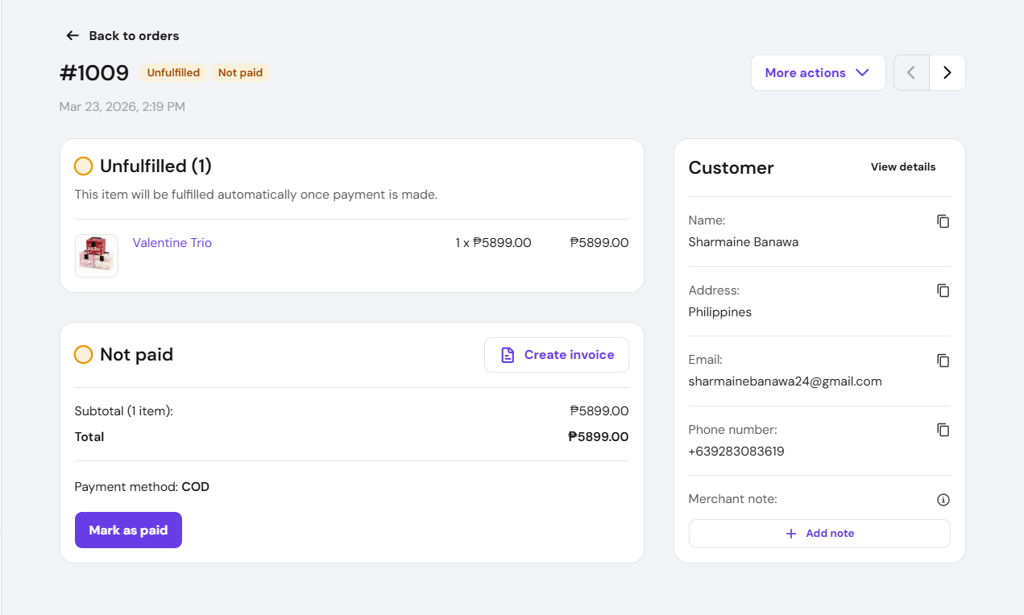Copy the address using the copy icon

[x=942, y=291]
